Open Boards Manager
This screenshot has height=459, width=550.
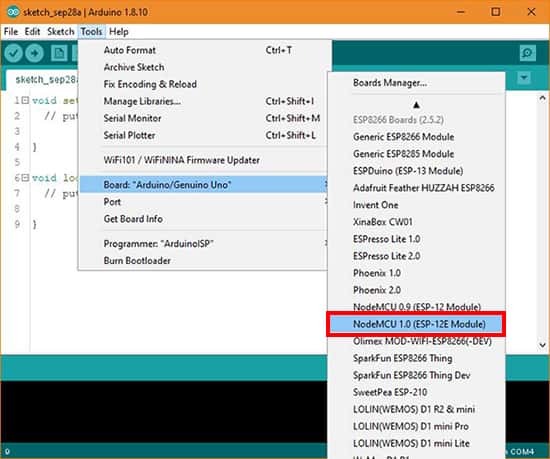click(416, 83)
